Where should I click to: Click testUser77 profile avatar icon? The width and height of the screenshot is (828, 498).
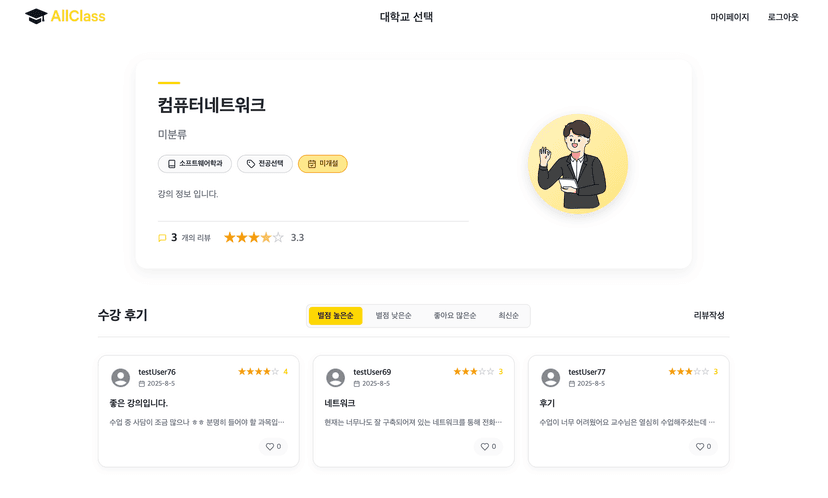point(551,378)
